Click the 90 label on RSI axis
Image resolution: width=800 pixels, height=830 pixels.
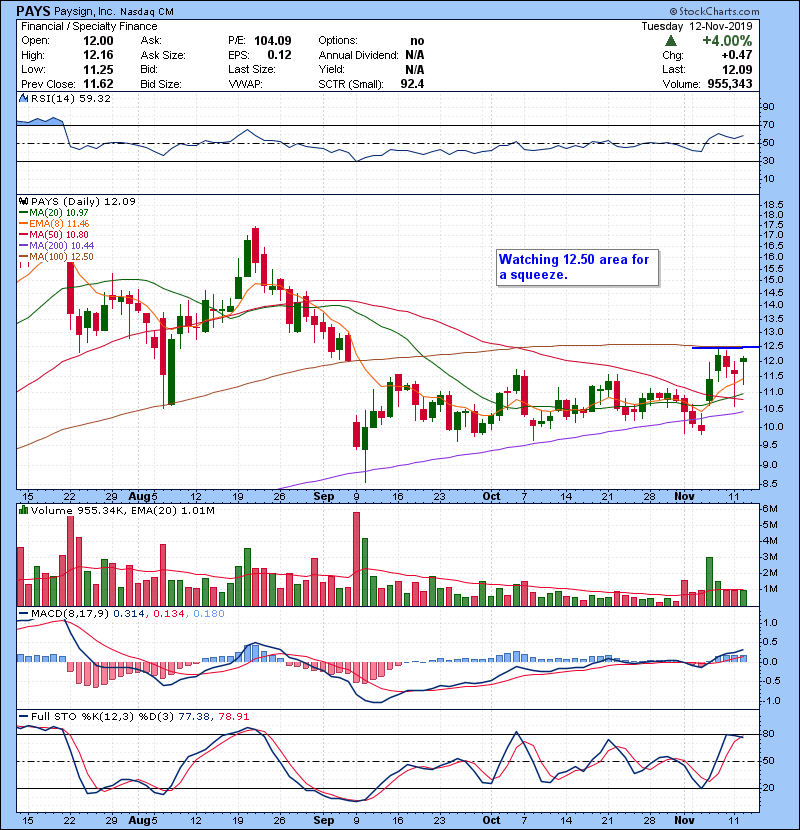(x=768, y=107)
